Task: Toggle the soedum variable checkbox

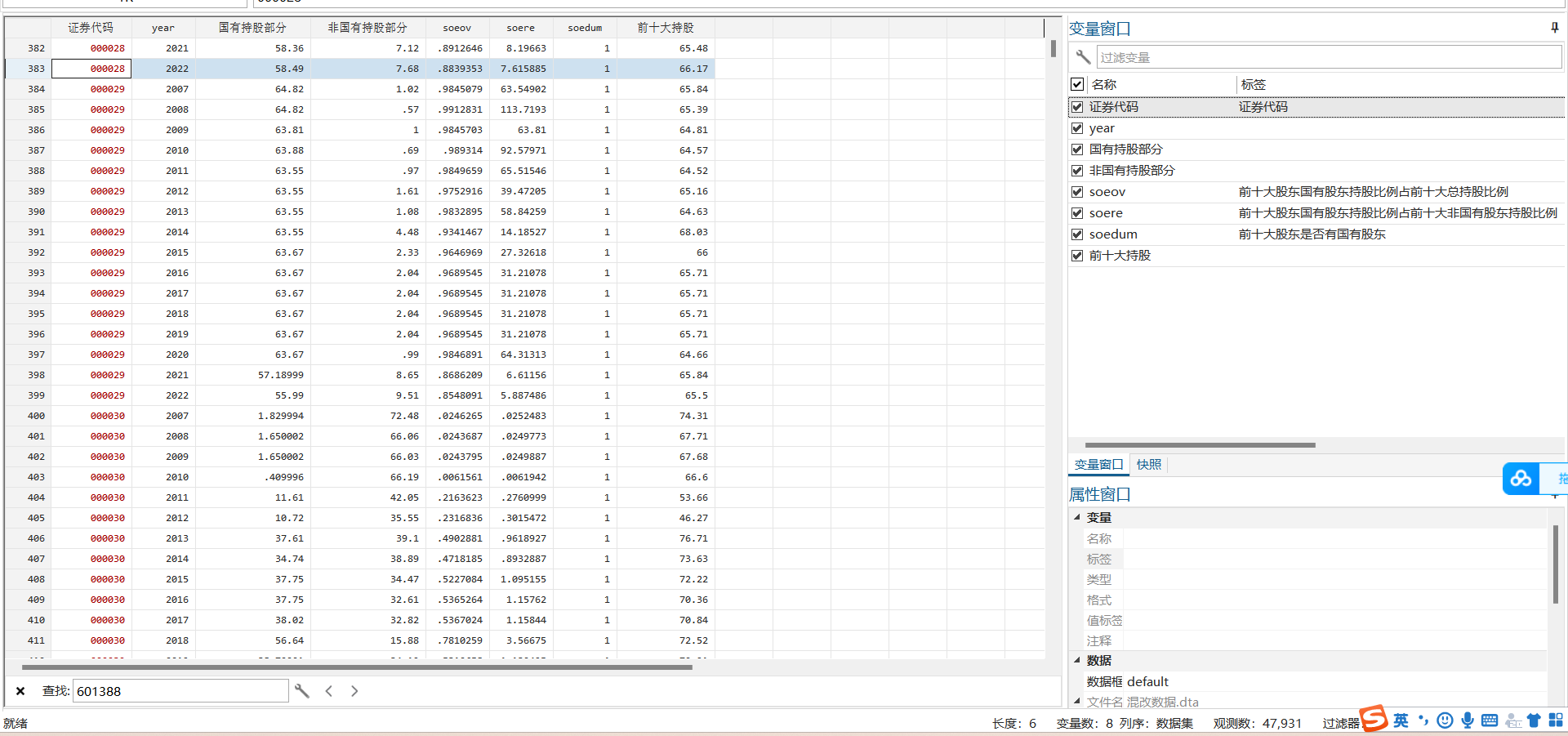Action: point(1077,234)
